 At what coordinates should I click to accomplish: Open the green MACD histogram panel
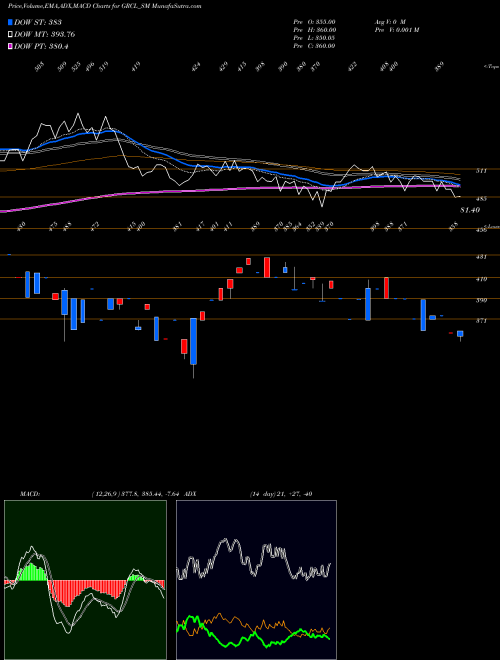[x=85, y=580]
